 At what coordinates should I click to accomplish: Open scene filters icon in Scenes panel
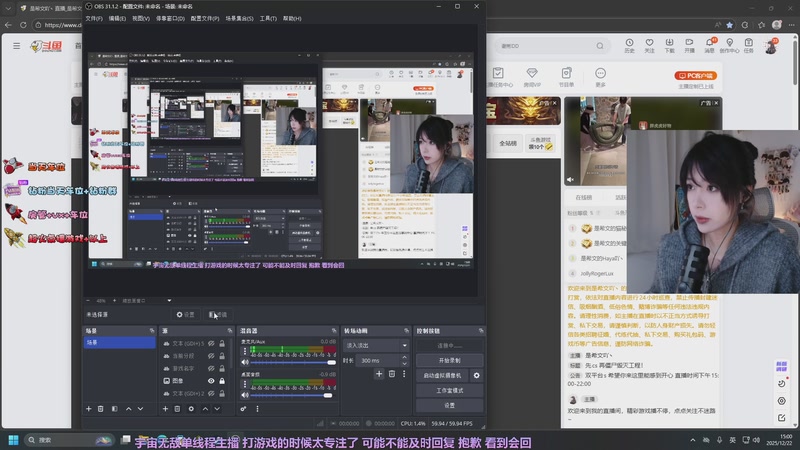[x=114, y=409]
